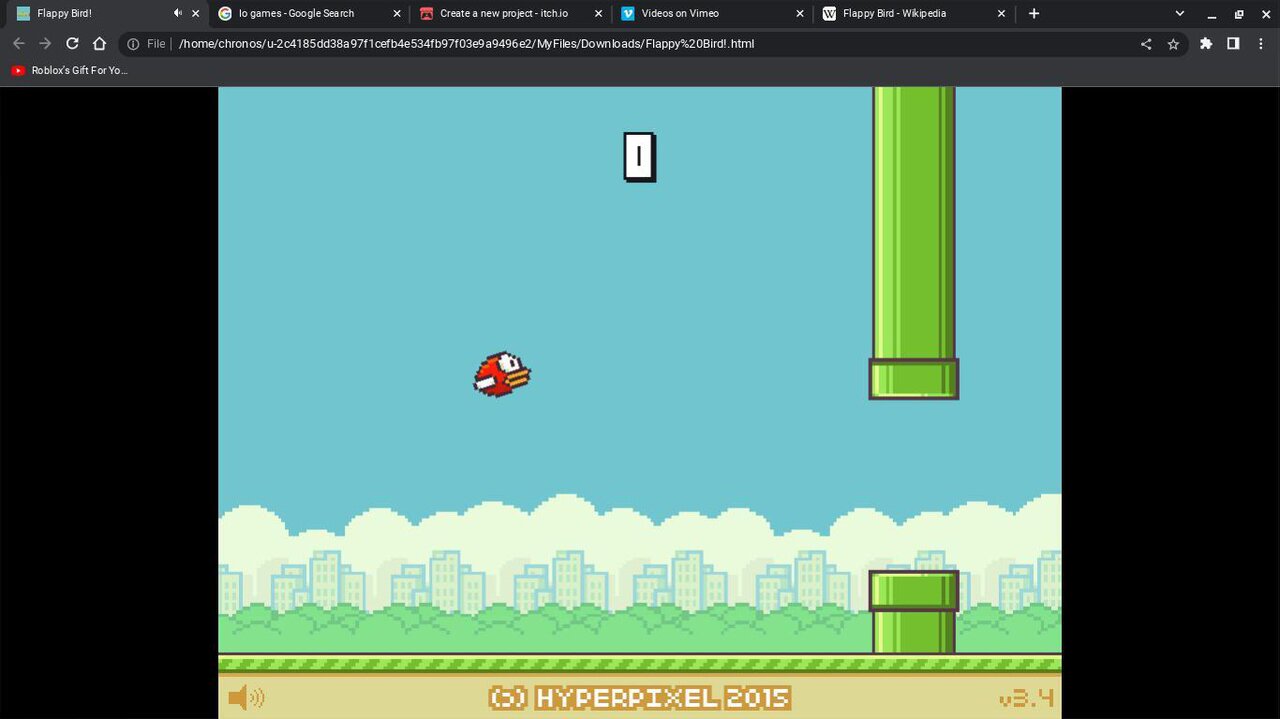Click the YouTube icon on the Roblox bookmark
This screenshot has width=1280, height=719.
[18, 71]
